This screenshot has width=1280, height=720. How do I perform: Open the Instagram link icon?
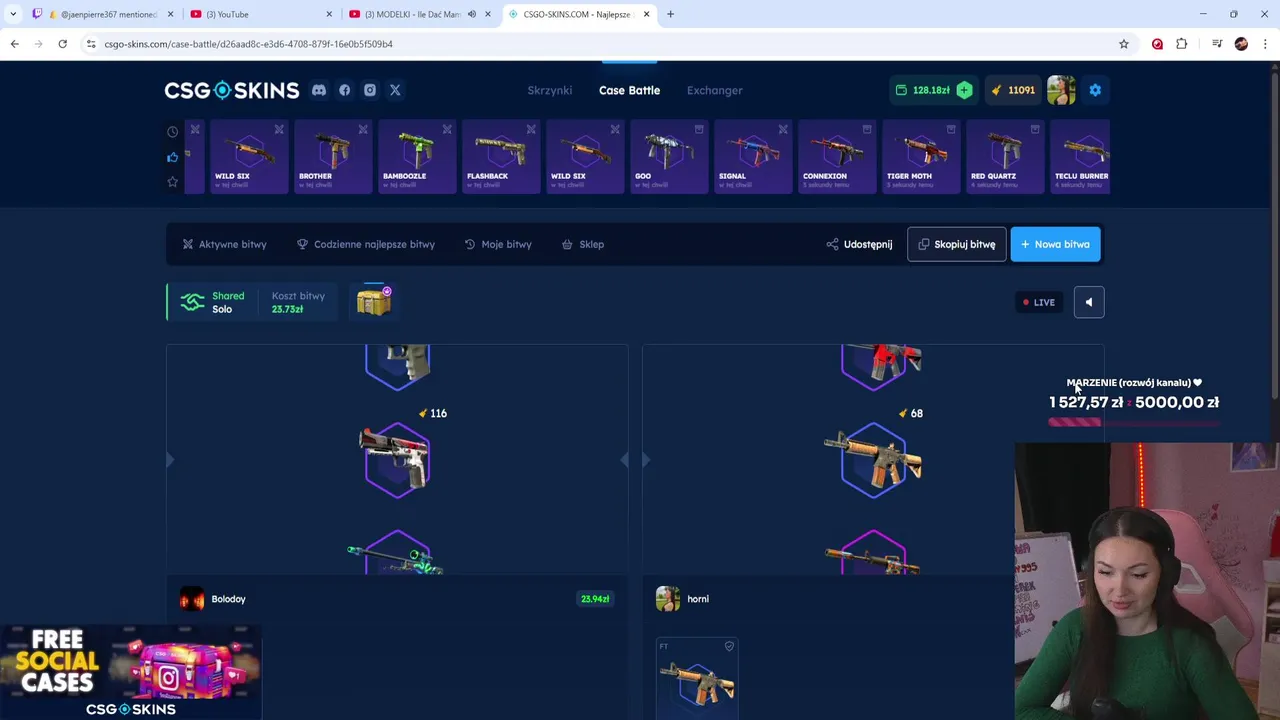[x=370, y=90]
